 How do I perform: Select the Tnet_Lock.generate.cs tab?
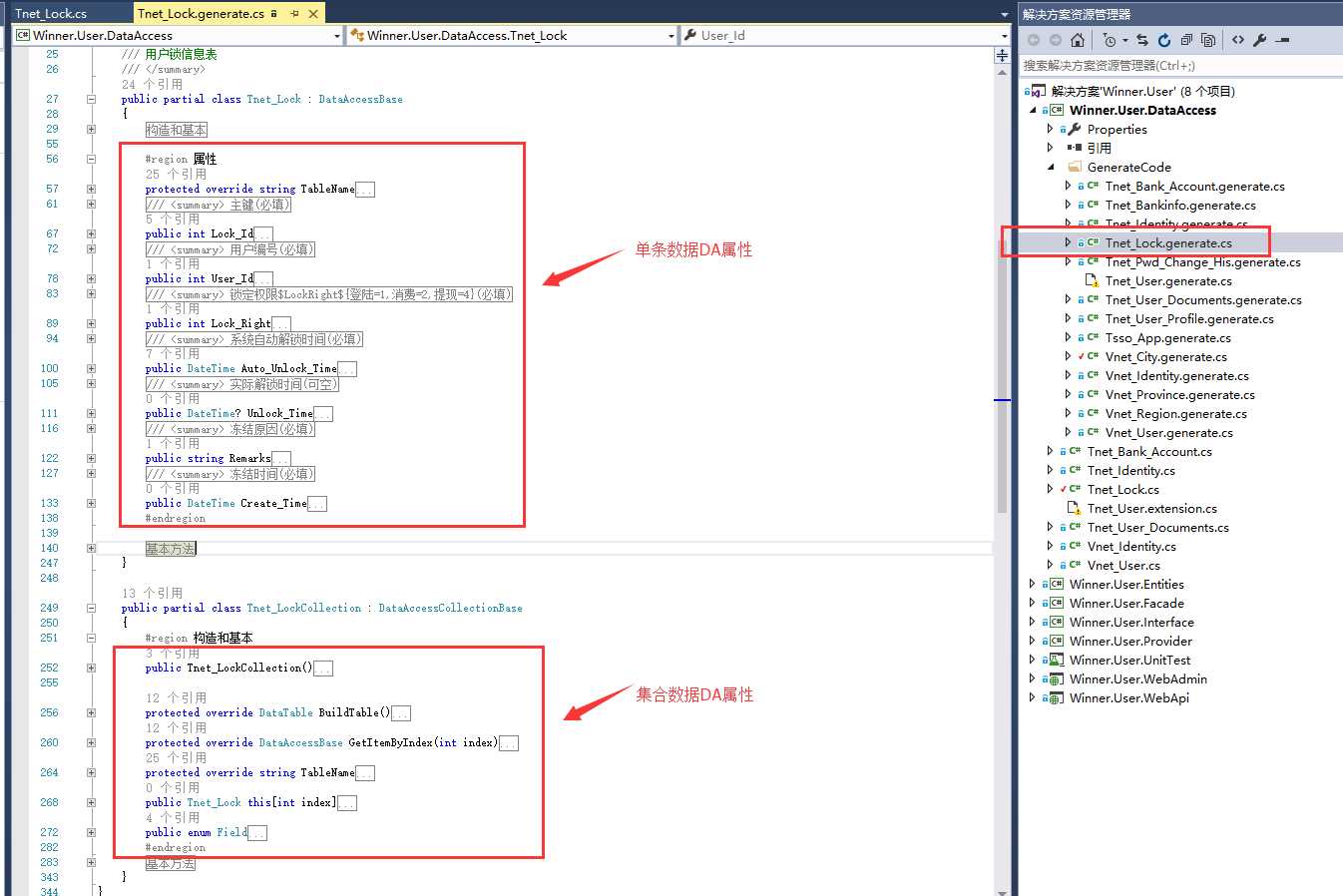tap(202, 14)
